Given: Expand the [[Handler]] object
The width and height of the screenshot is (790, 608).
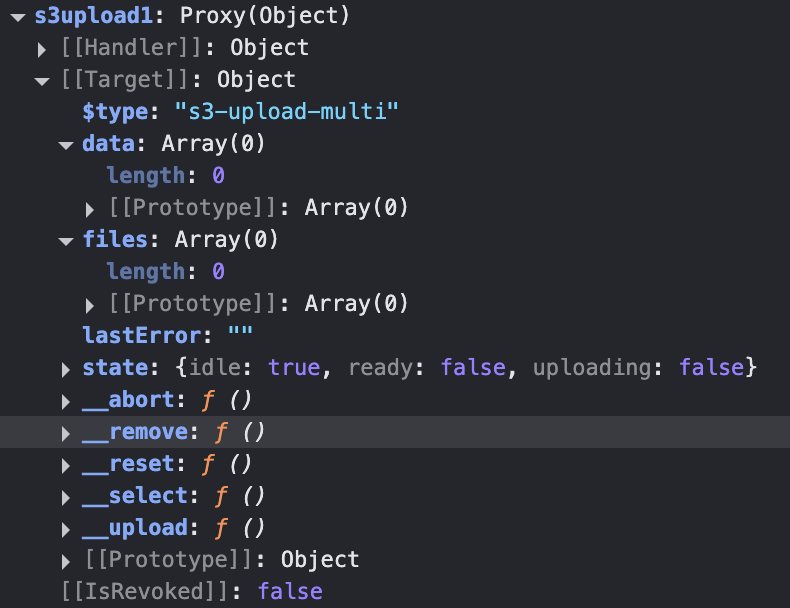Looking at the screenshot, I should tap(42, 49).
